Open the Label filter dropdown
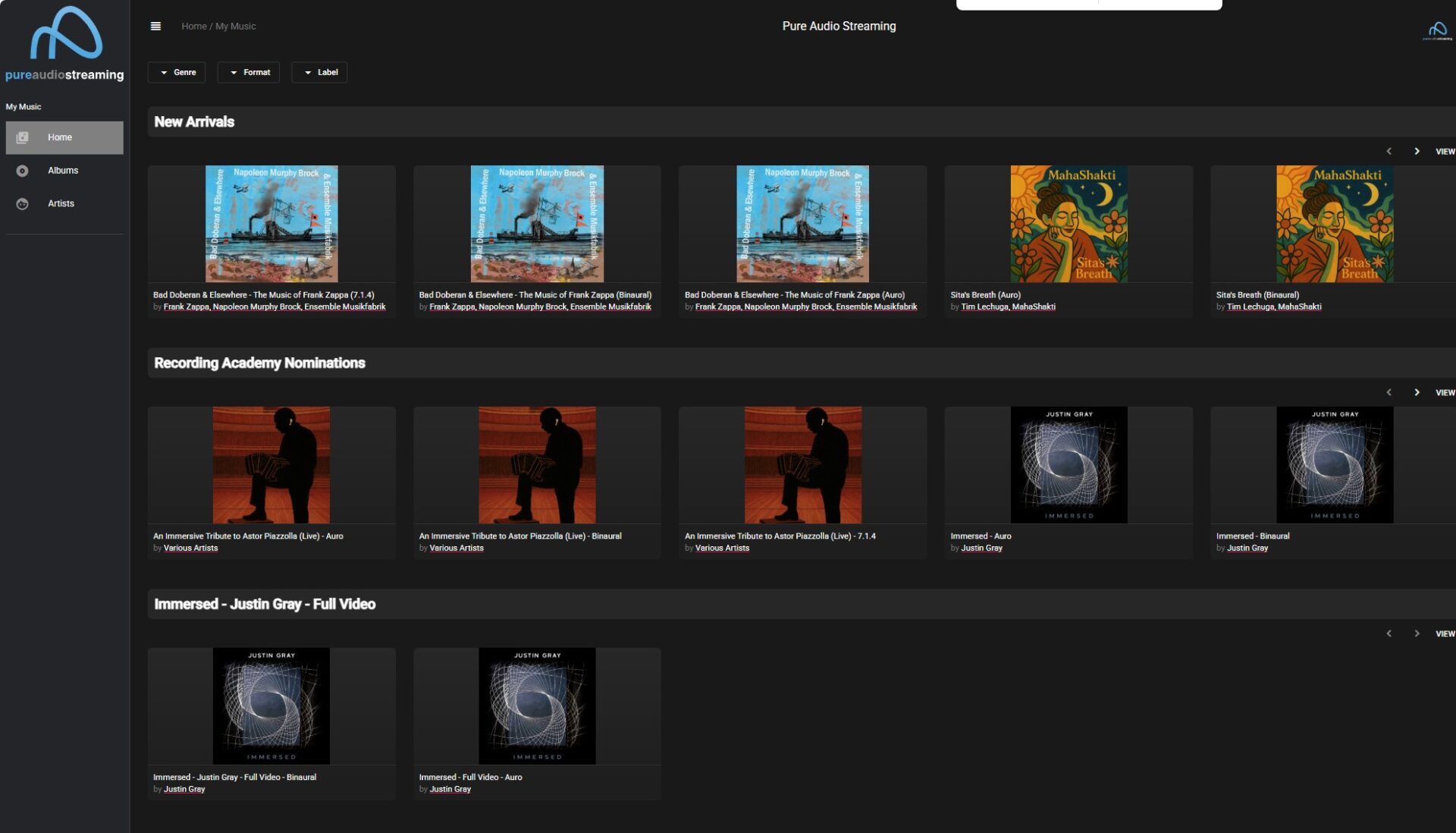 click(x=320, y=73)
